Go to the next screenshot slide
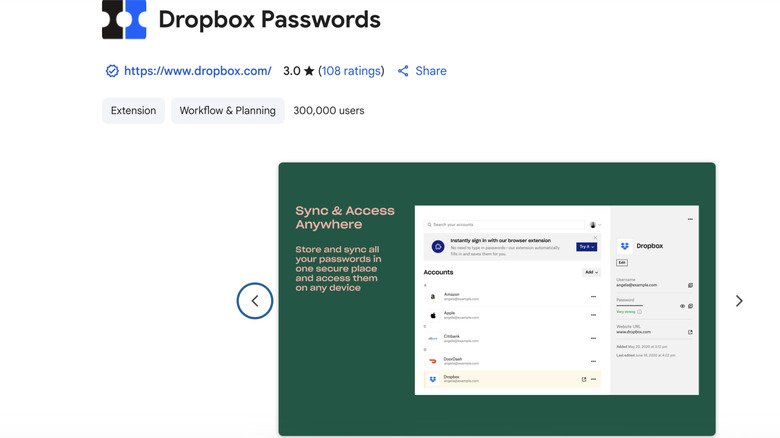 pos(739,301)
